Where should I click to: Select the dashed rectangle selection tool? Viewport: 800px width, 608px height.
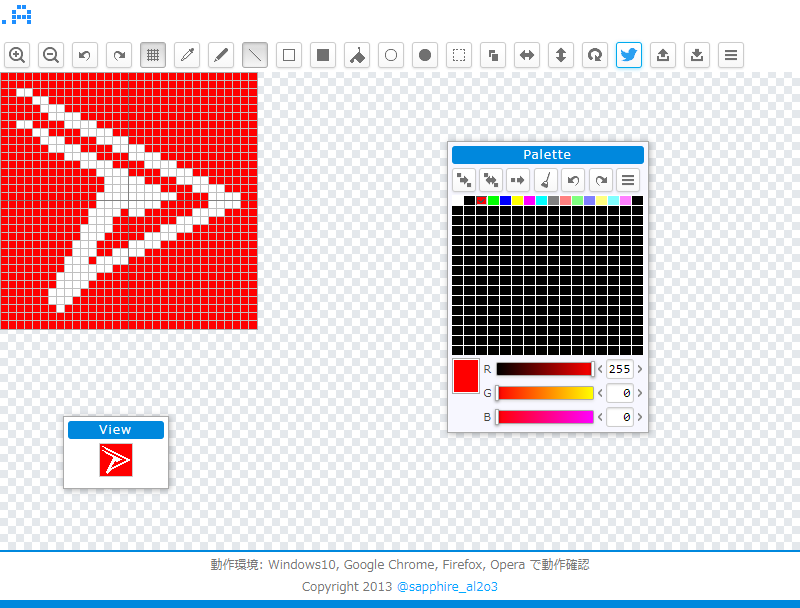coord(459,55)
